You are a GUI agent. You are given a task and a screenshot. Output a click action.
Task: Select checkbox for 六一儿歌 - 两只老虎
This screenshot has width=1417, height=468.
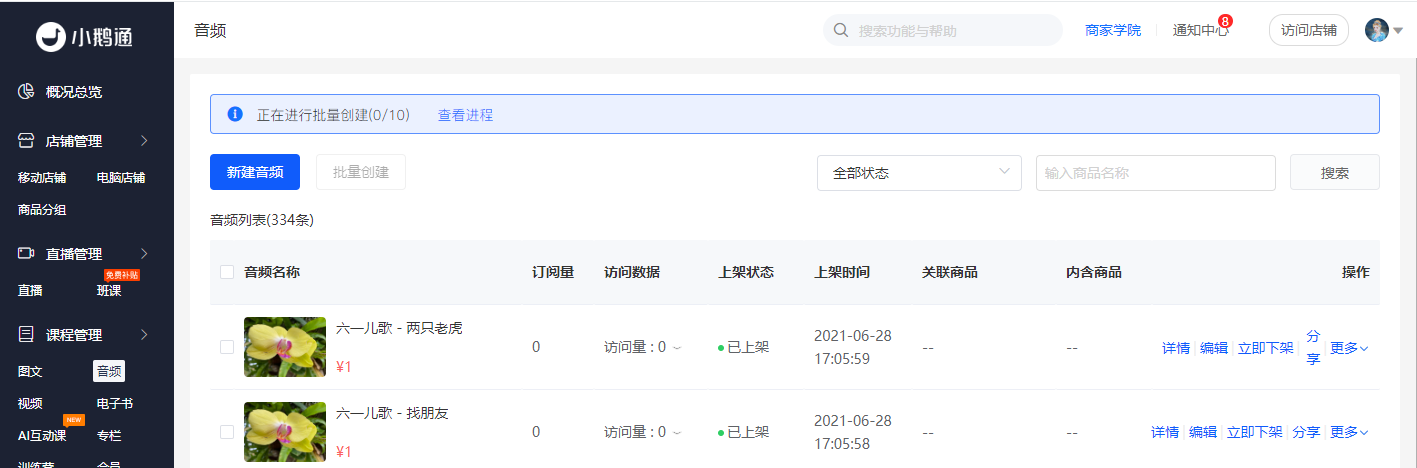point(227,347)
